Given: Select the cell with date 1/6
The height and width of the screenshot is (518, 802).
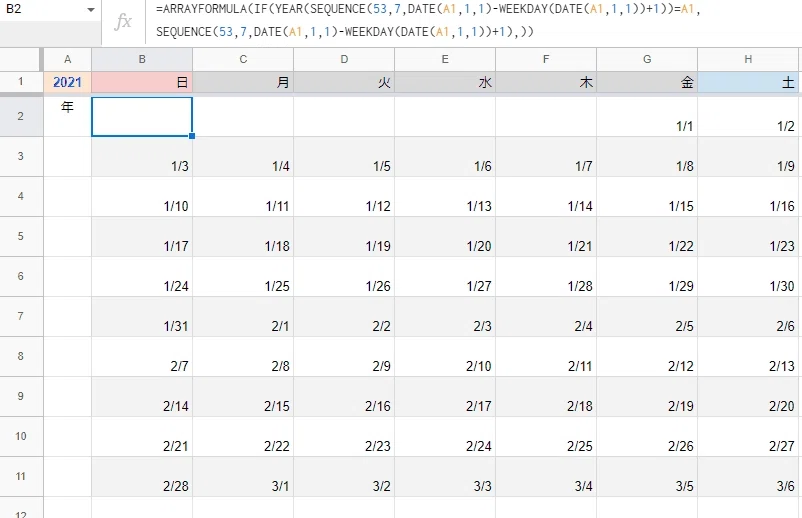Looking at the screenshot, I should pyautogui.click(x=445, y=156).
